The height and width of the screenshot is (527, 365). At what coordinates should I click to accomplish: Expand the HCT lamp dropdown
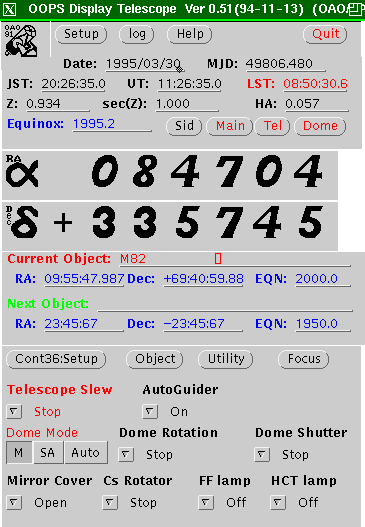pyautogui.click(x=278, y=503)
